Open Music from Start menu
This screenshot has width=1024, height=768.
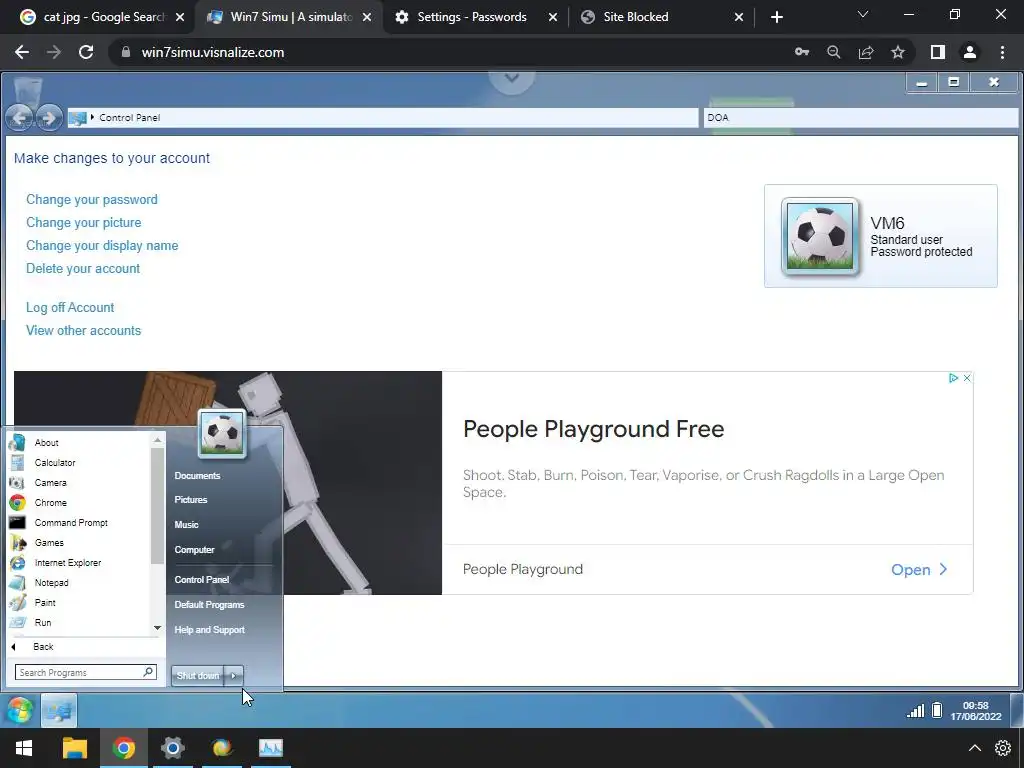[x=186, y=524]
